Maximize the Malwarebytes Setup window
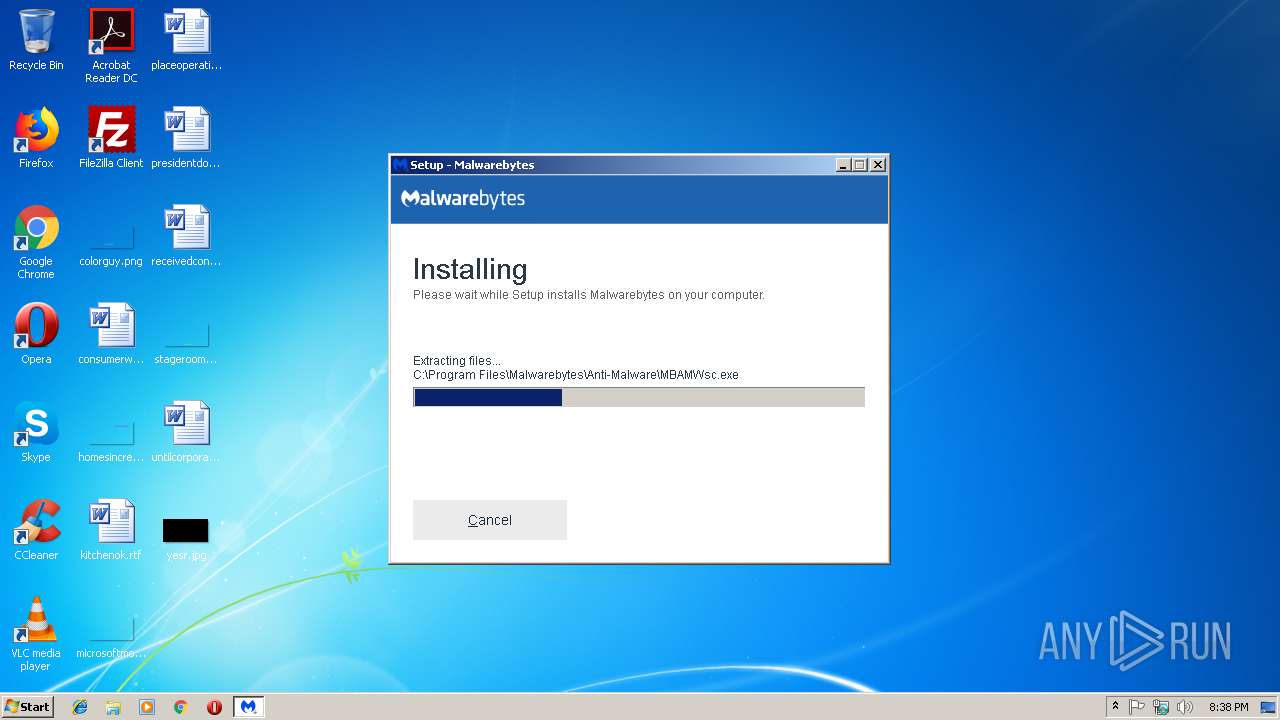The image size is (1280, 720). (860, 165)
